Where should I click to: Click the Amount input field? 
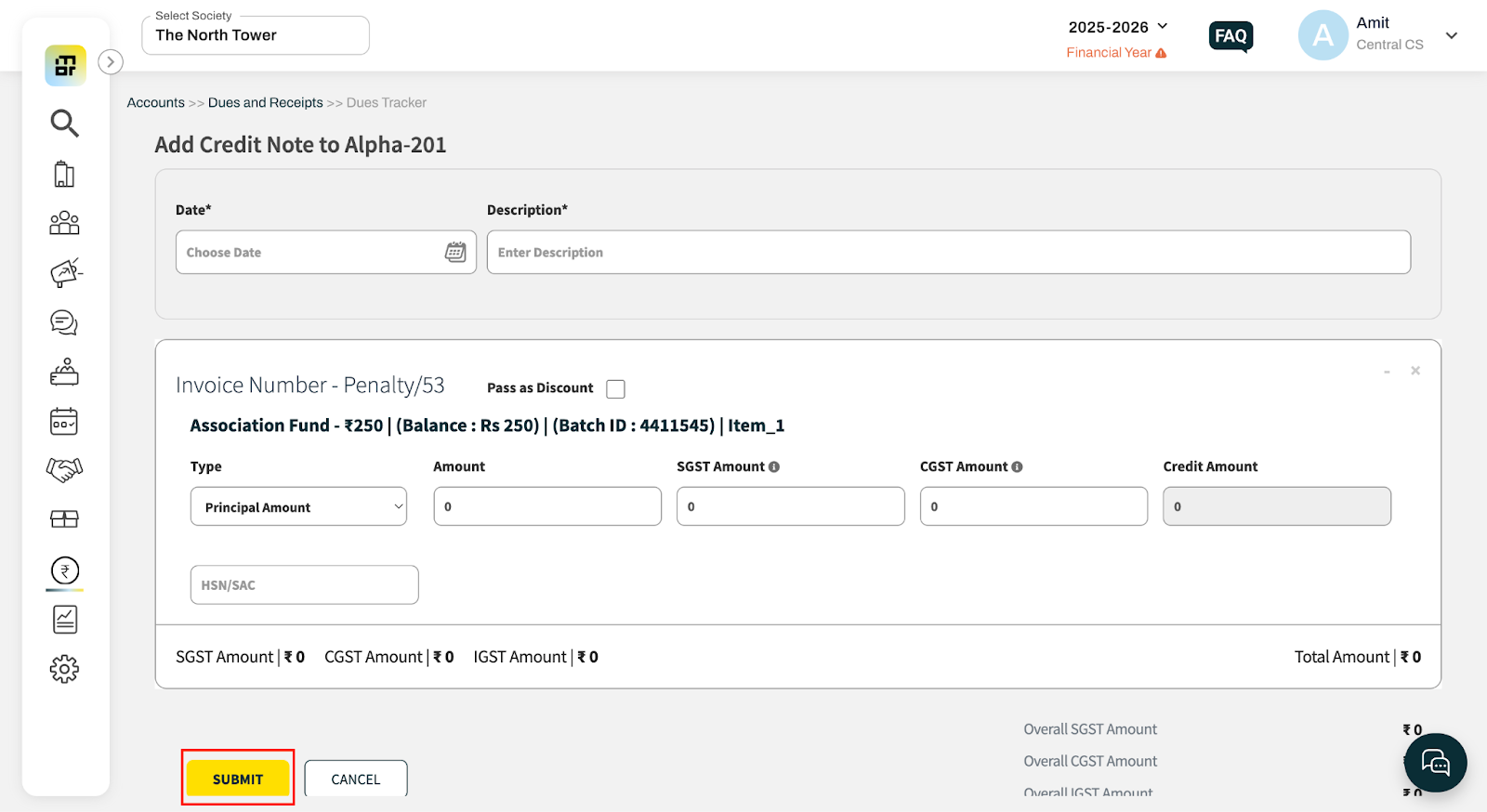pos(547,506)
